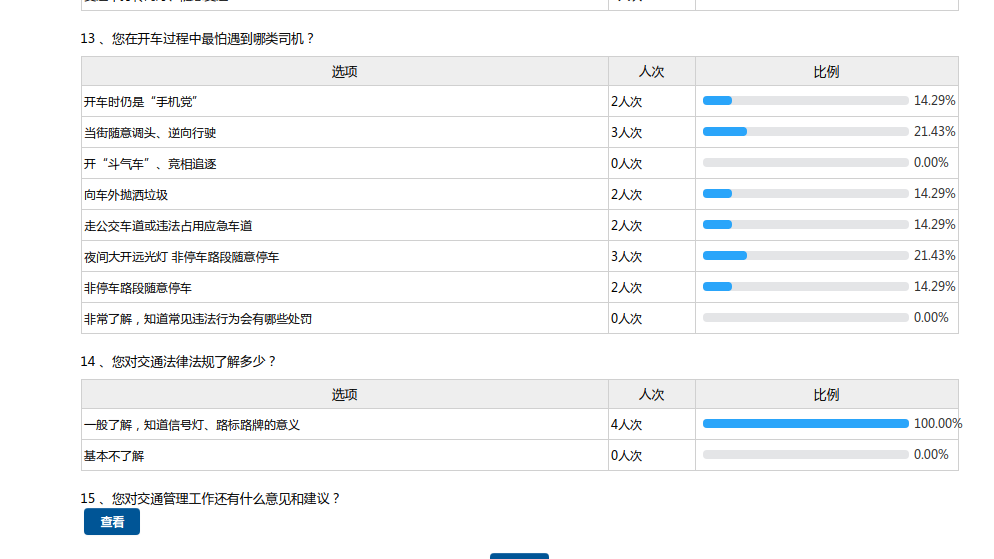Click the 查看 button under question 15
The image size is (994, 559).
coord(112,522)
